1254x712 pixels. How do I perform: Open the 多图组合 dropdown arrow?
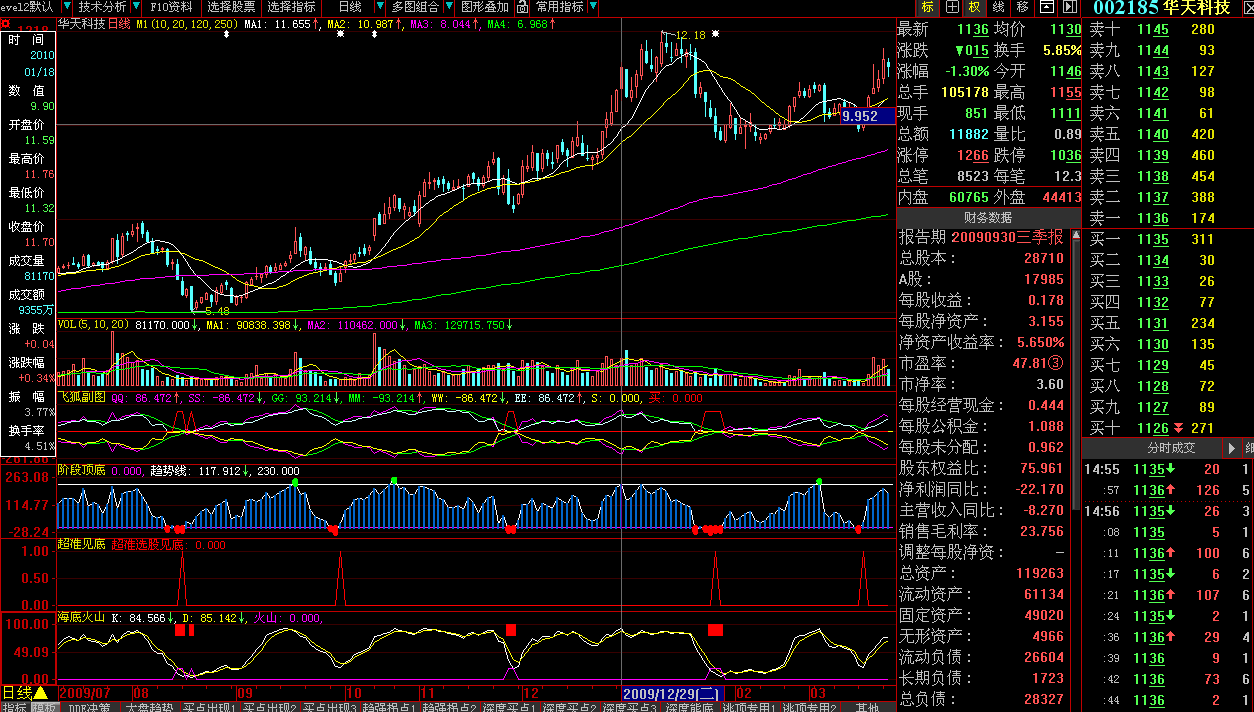(446, 7)
